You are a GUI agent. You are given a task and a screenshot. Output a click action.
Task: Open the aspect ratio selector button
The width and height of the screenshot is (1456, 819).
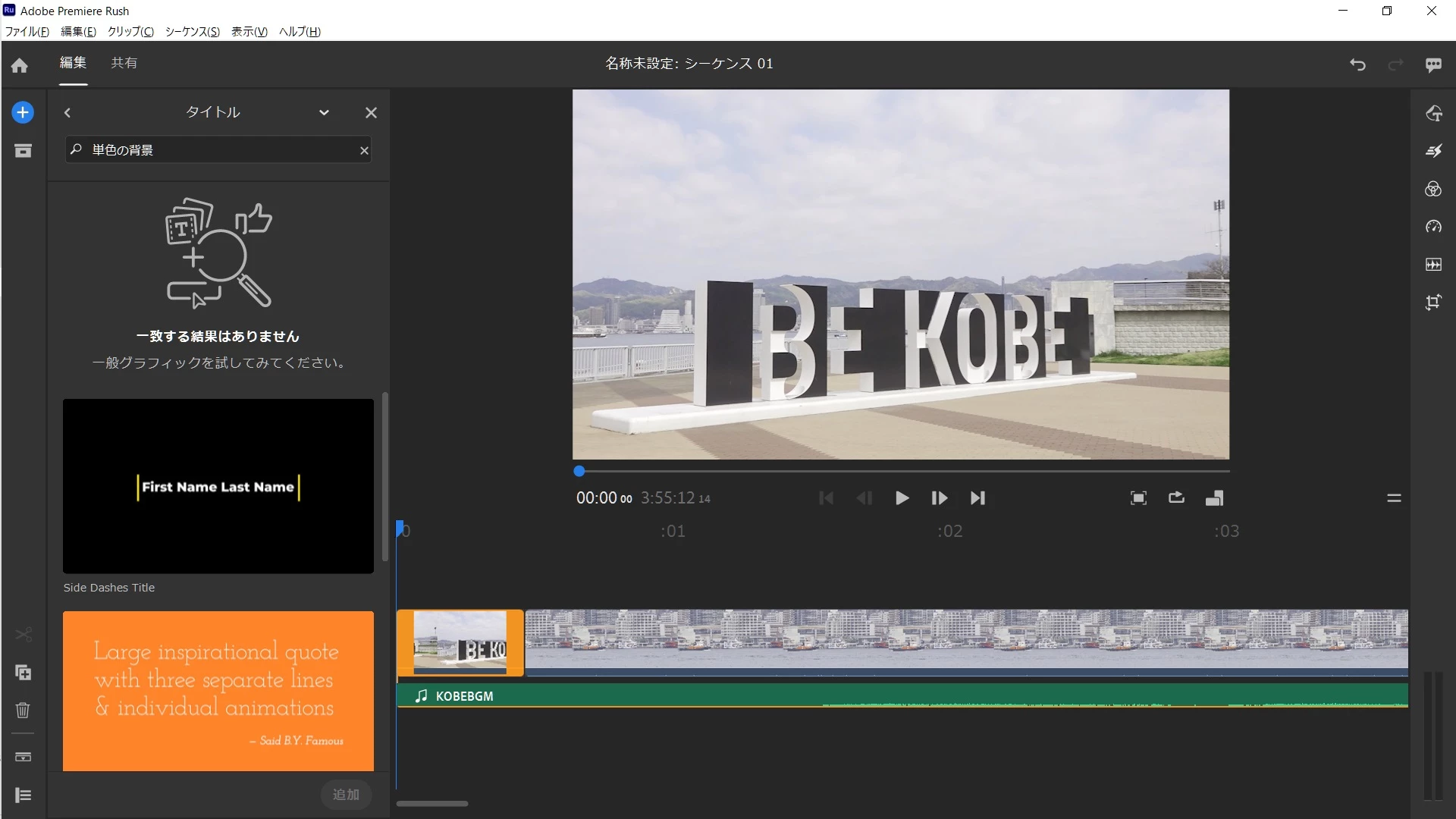pyautogui.click(x=1214, y=498)
